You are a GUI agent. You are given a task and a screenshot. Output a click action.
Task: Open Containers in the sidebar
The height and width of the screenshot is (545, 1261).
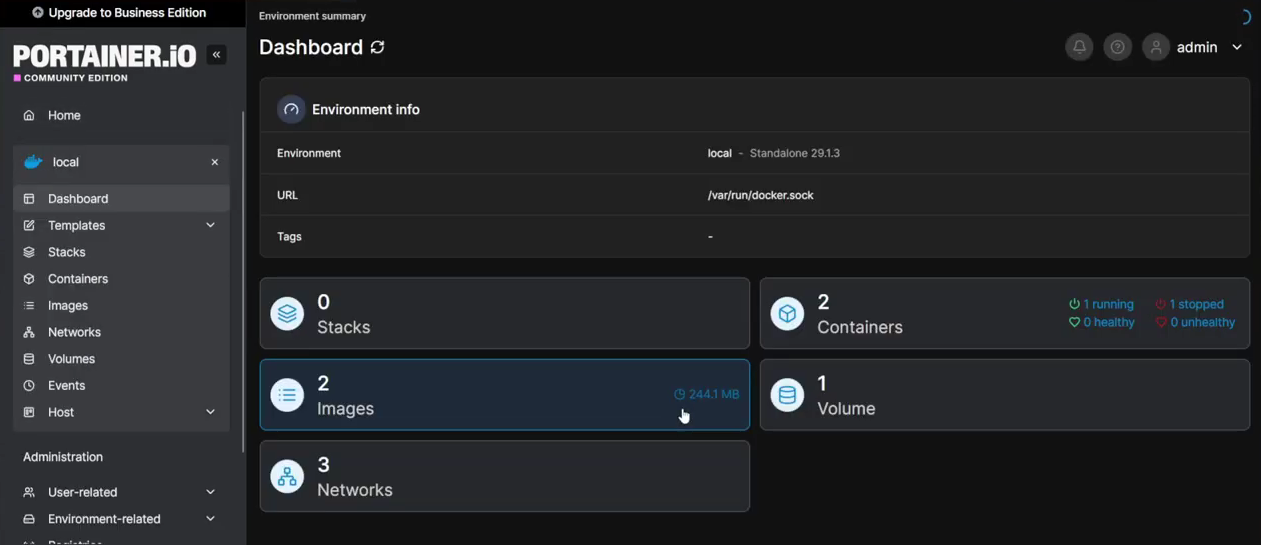(x=78, y=279)
